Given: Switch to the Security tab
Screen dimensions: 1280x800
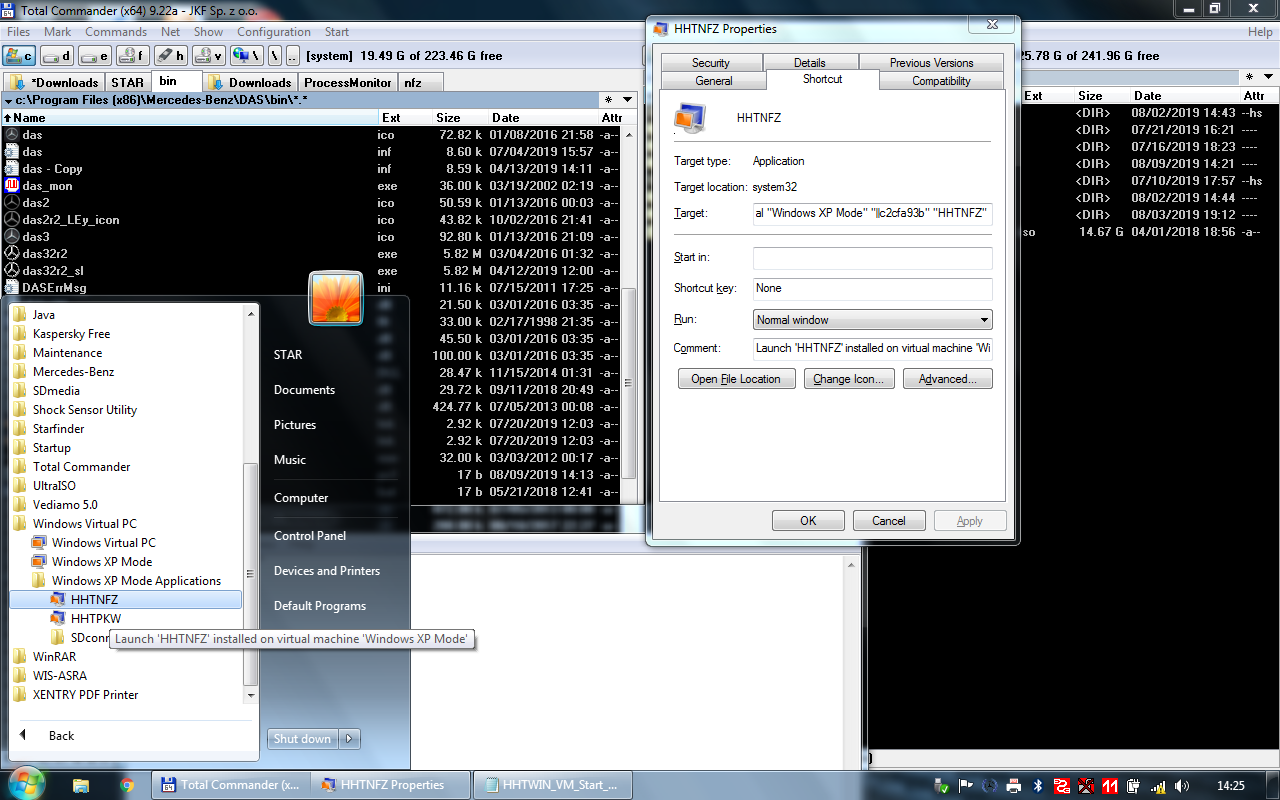Looking at the screenshot, I should tap(711, 62).
